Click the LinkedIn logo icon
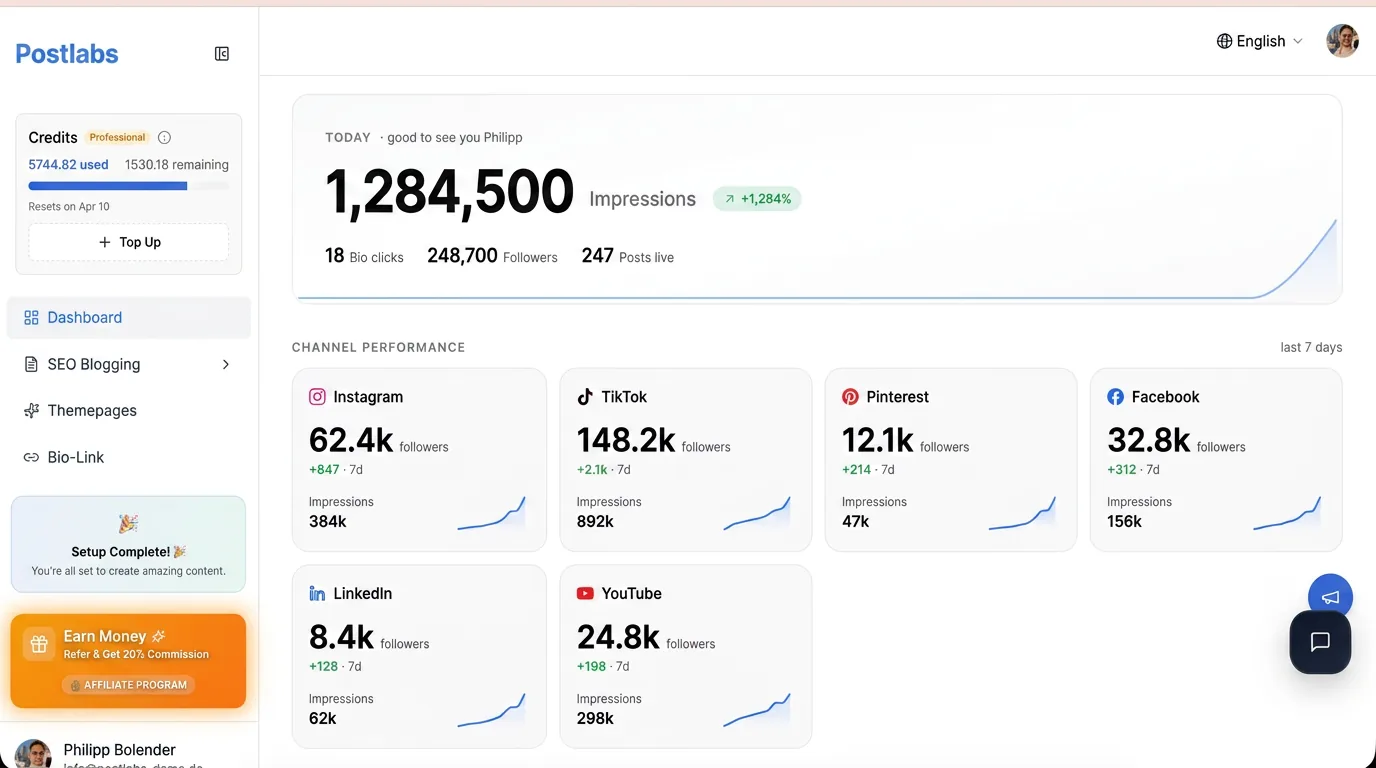Viewport: 1376px width, 768px height. coord(317,594)
